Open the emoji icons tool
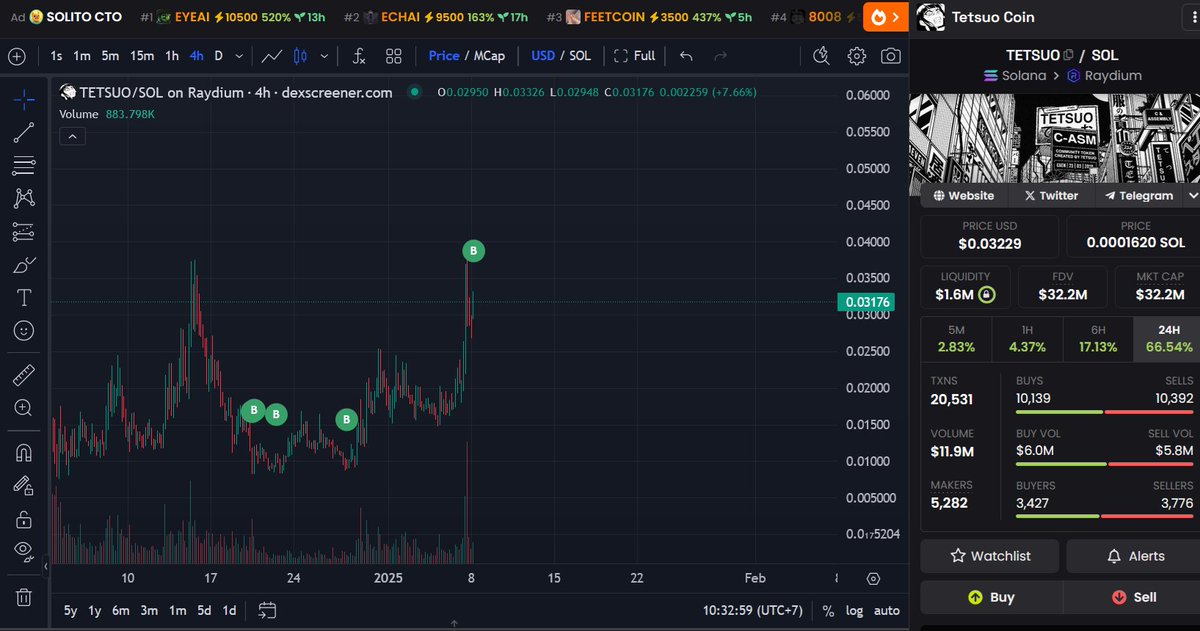The width and height of the screenshot is (1200, 631). pyautogui.click(x=24, y=330)
